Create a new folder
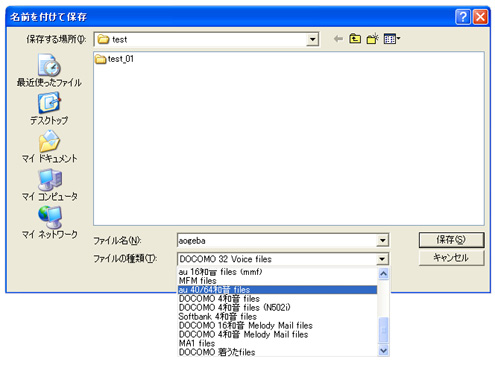 pyautogui.click(x=373, y=39)
